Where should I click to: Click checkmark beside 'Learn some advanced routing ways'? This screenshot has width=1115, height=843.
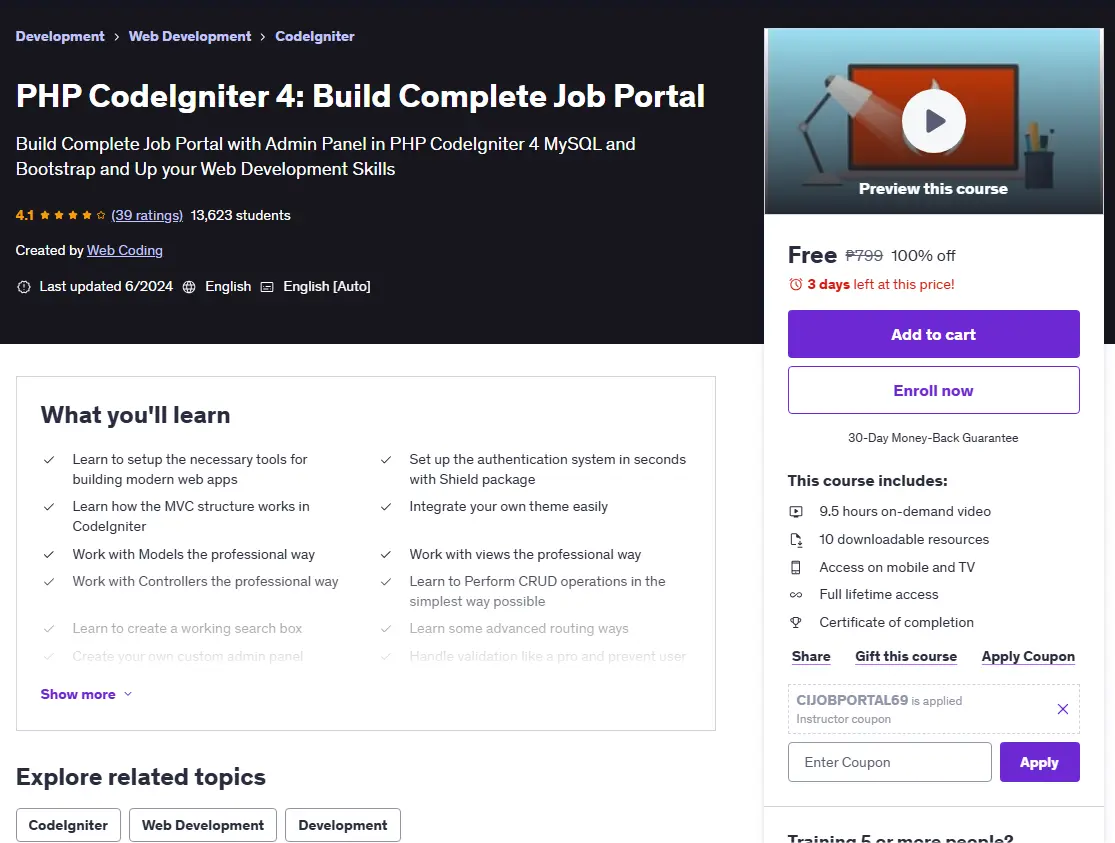tap(386, 629)
